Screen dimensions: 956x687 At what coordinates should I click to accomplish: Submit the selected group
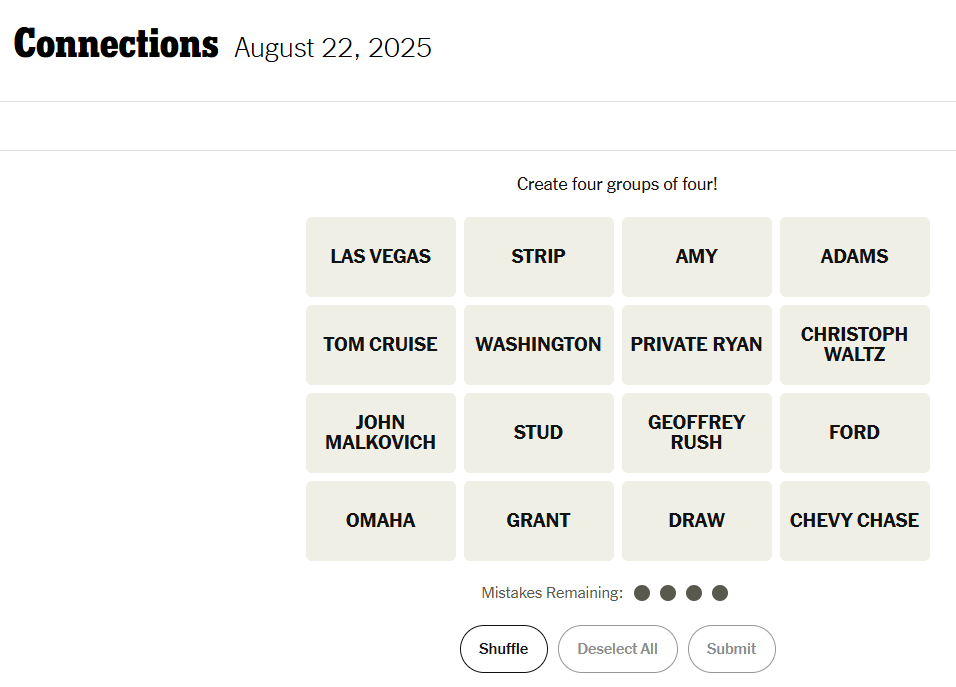coord(731,649)
